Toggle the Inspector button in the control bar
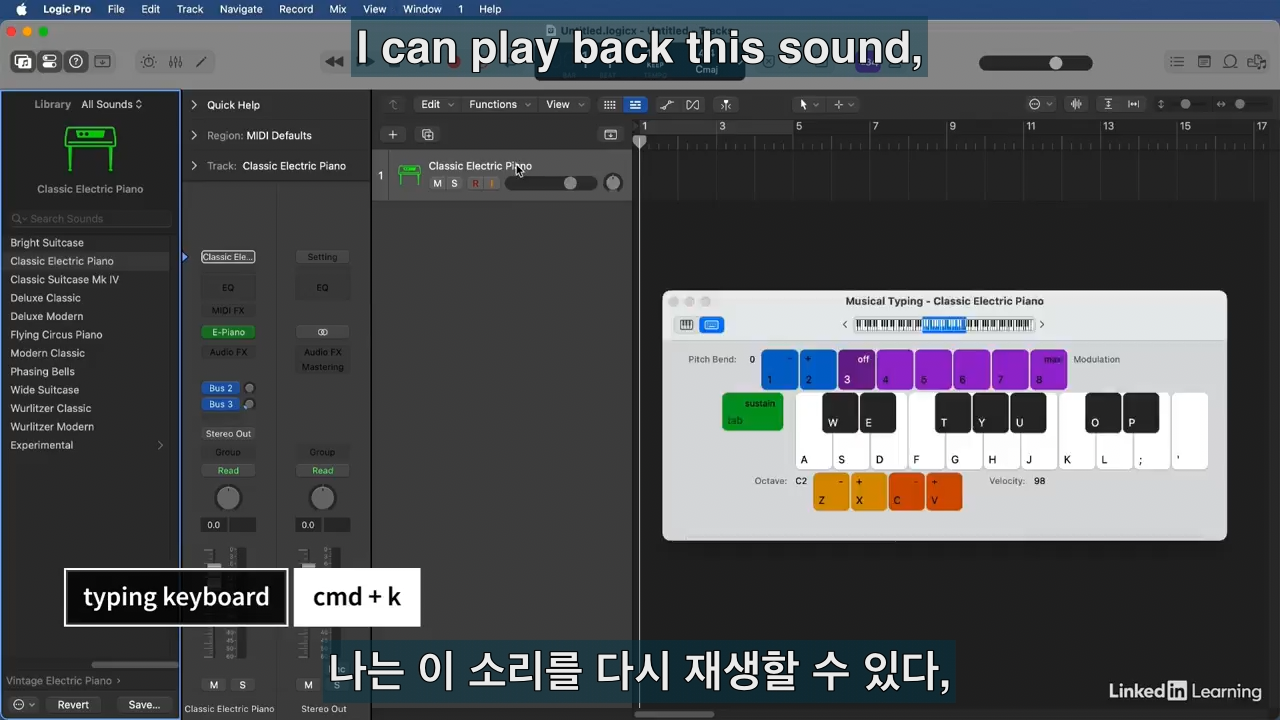Screen dimensions: 1280x720 tap(49, 62)
